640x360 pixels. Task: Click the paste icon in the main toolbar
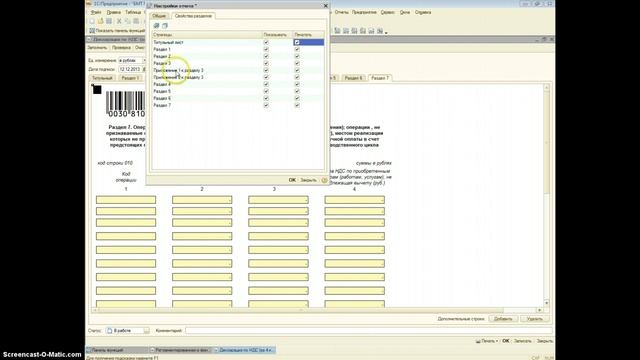coord(136,21)
